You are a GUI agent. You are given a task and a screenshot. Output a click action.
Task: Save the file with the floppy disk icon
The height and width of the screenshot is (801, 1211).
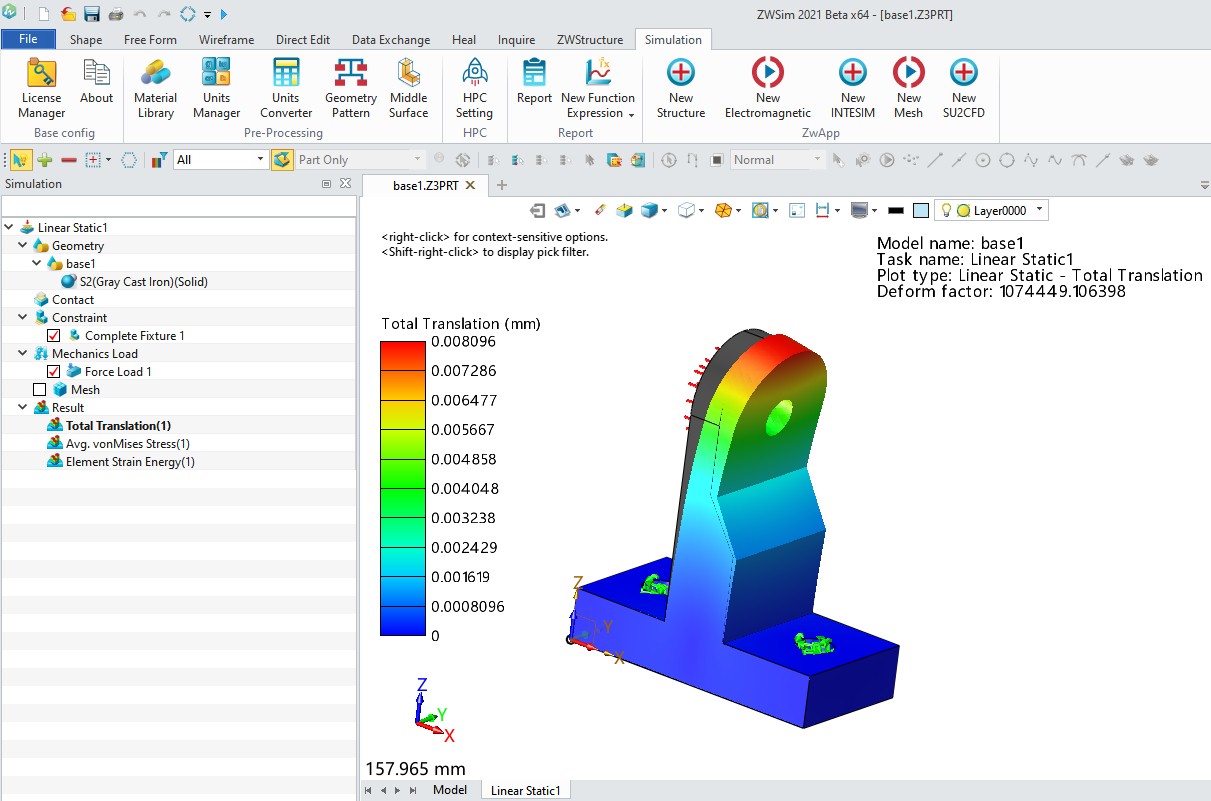point(92,14)
